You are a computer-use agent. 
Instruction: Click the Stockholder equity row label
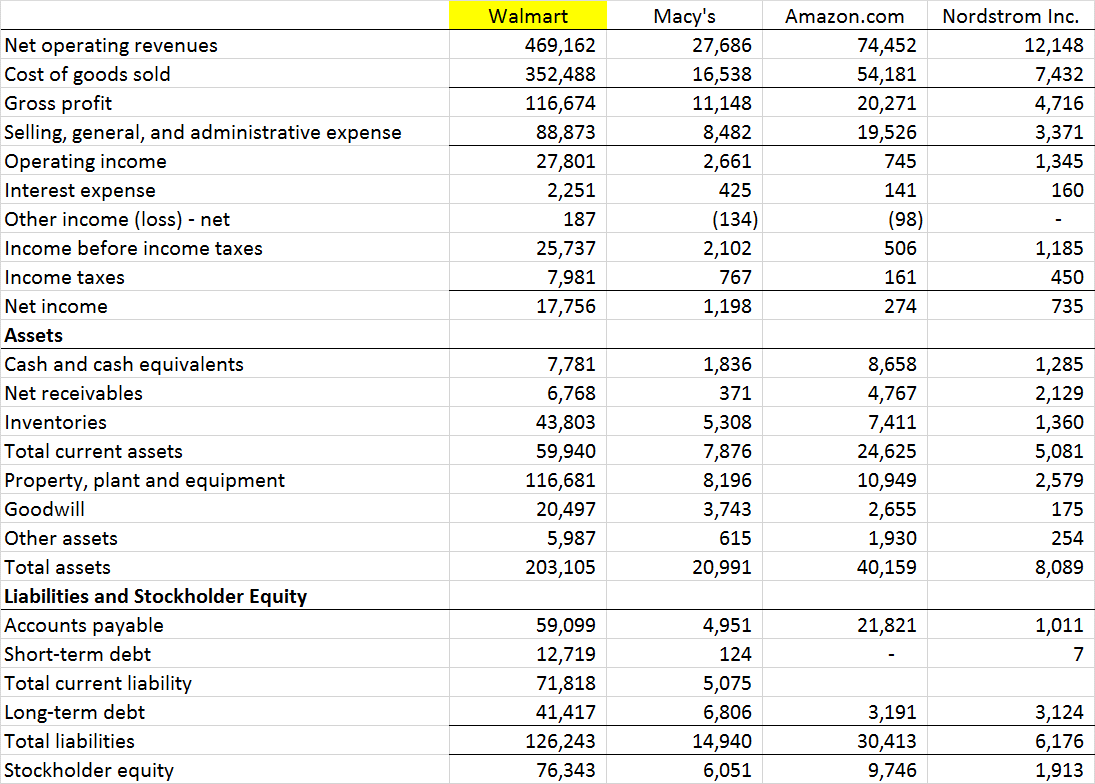(x=89, y=770)
